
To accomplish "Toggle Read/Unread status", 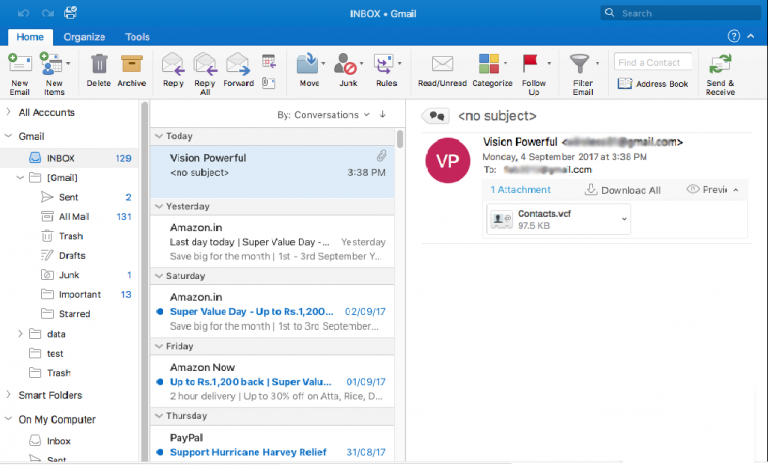I will coord(442,70).
